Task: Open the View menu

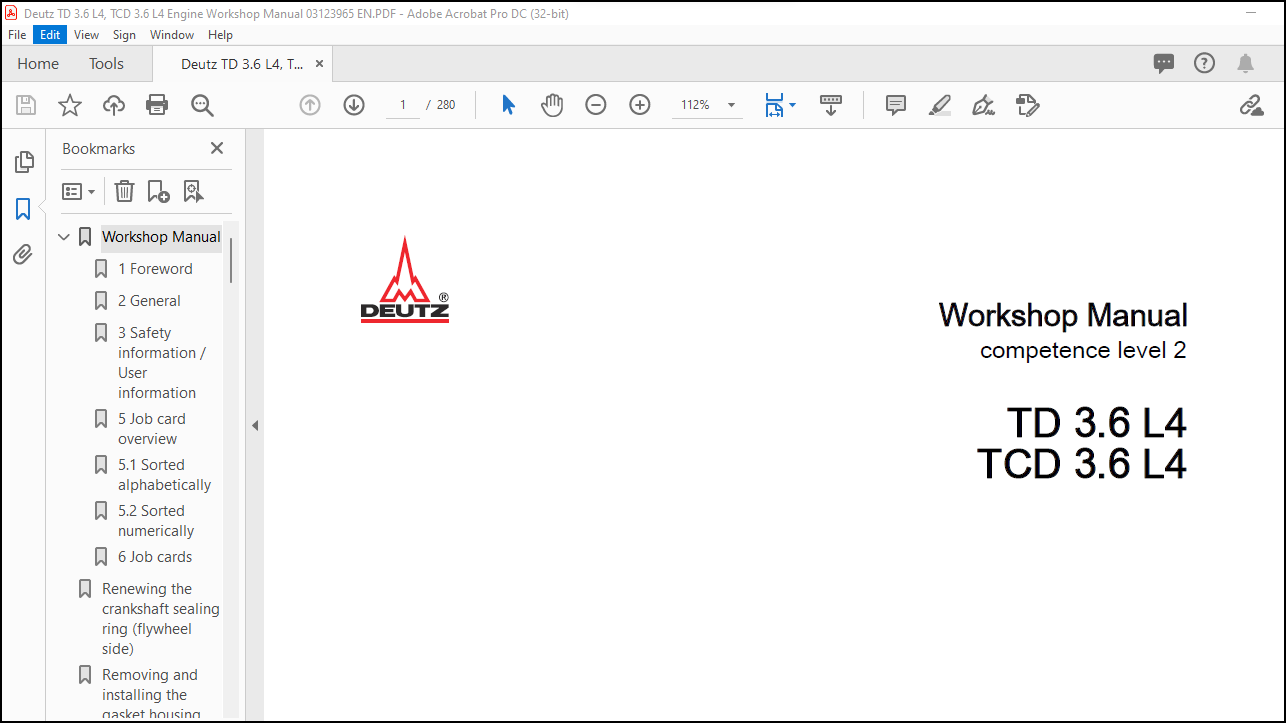Action: click(87, 34)
